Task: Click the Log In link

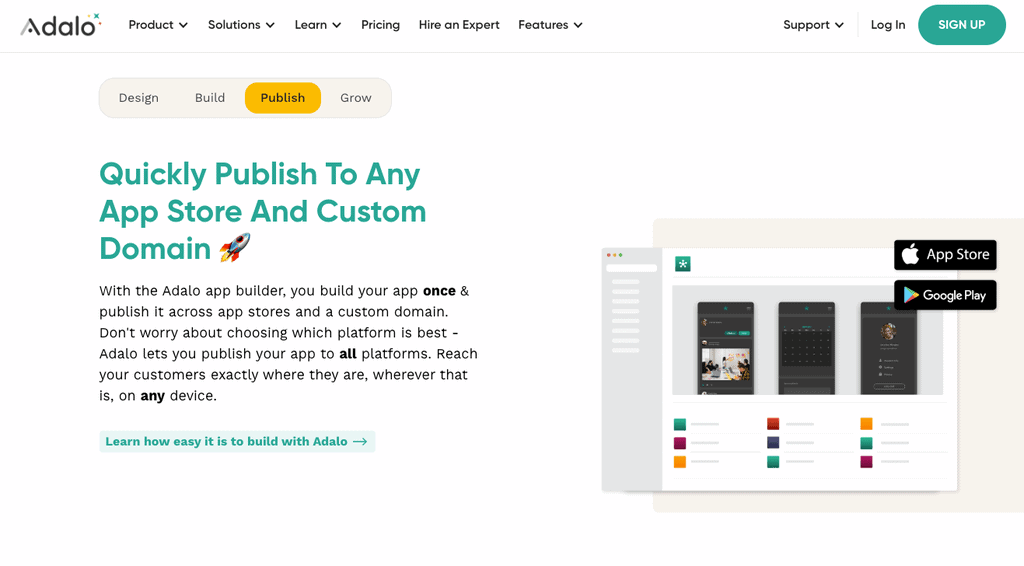Action: coord(888,25)
